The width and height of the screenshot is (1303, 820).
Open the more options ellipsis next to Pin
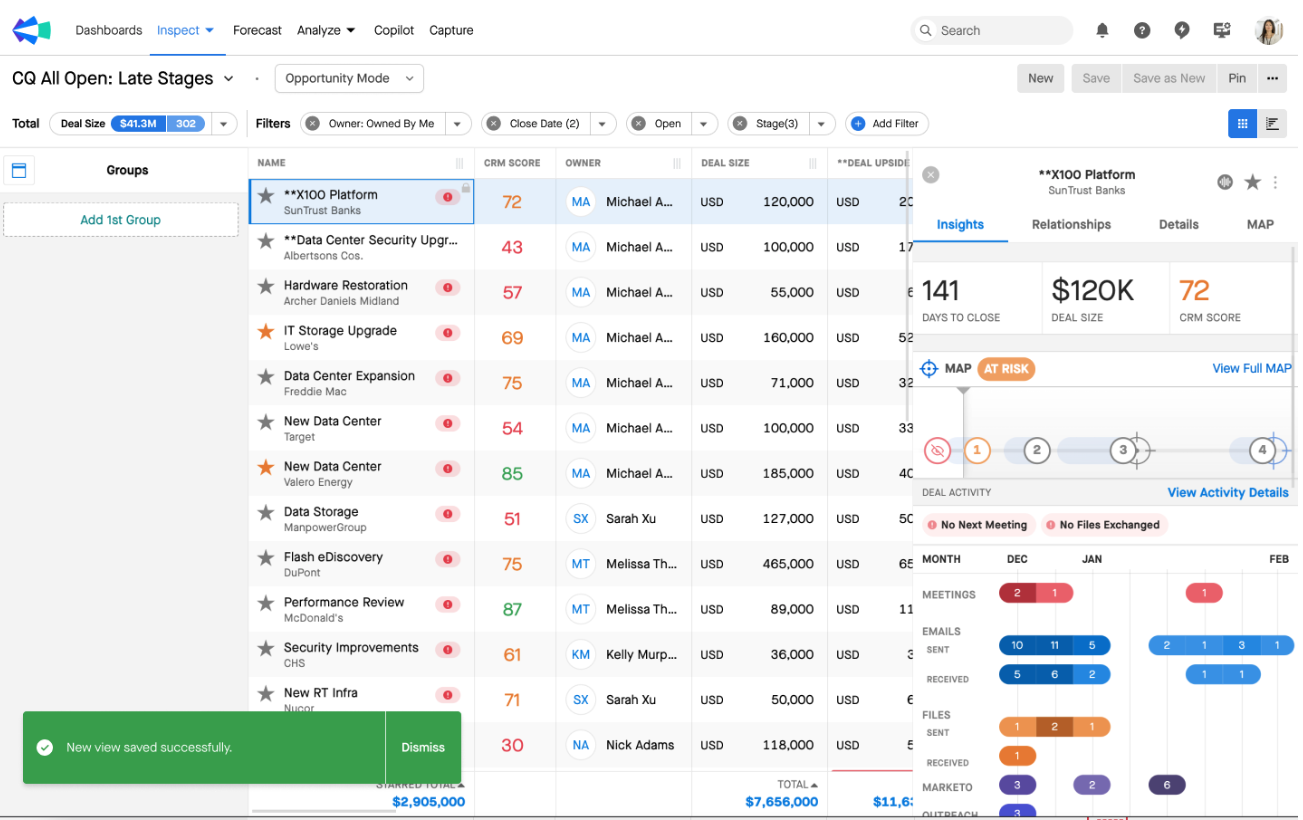pos(1272,78)
